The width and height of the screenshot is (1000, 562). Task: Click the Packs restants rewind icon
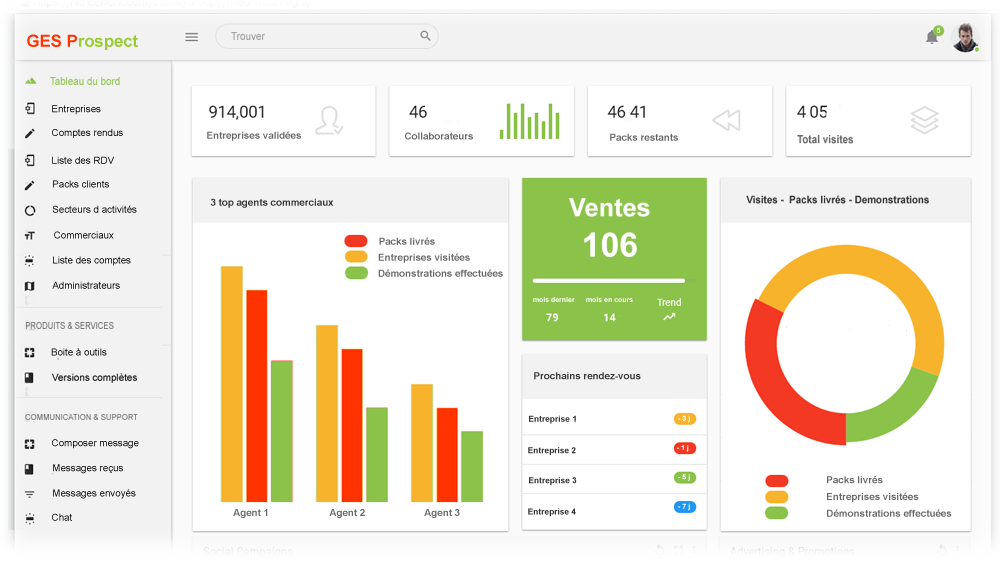coord(726,121)
